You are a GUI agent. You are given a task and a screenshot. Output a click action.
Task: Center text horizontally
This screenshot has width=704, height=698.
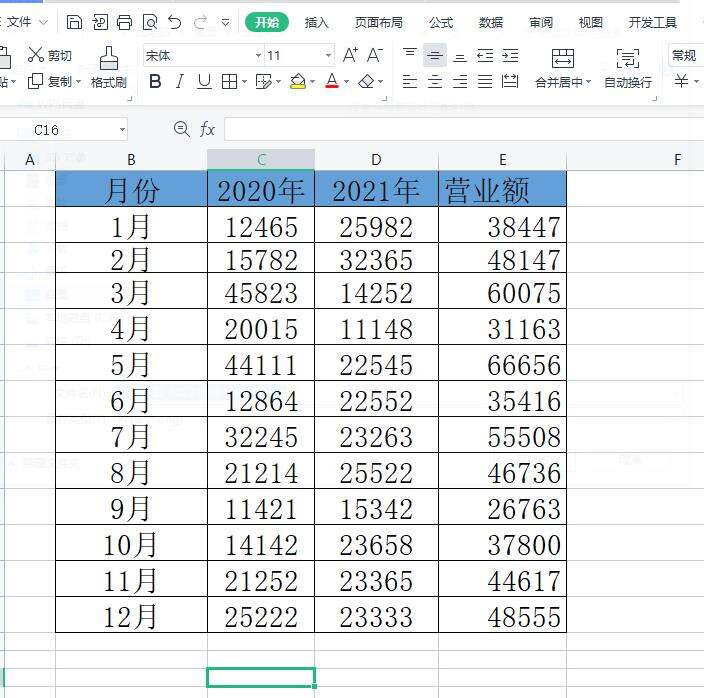pyautogui.click(x=435, y=82)
